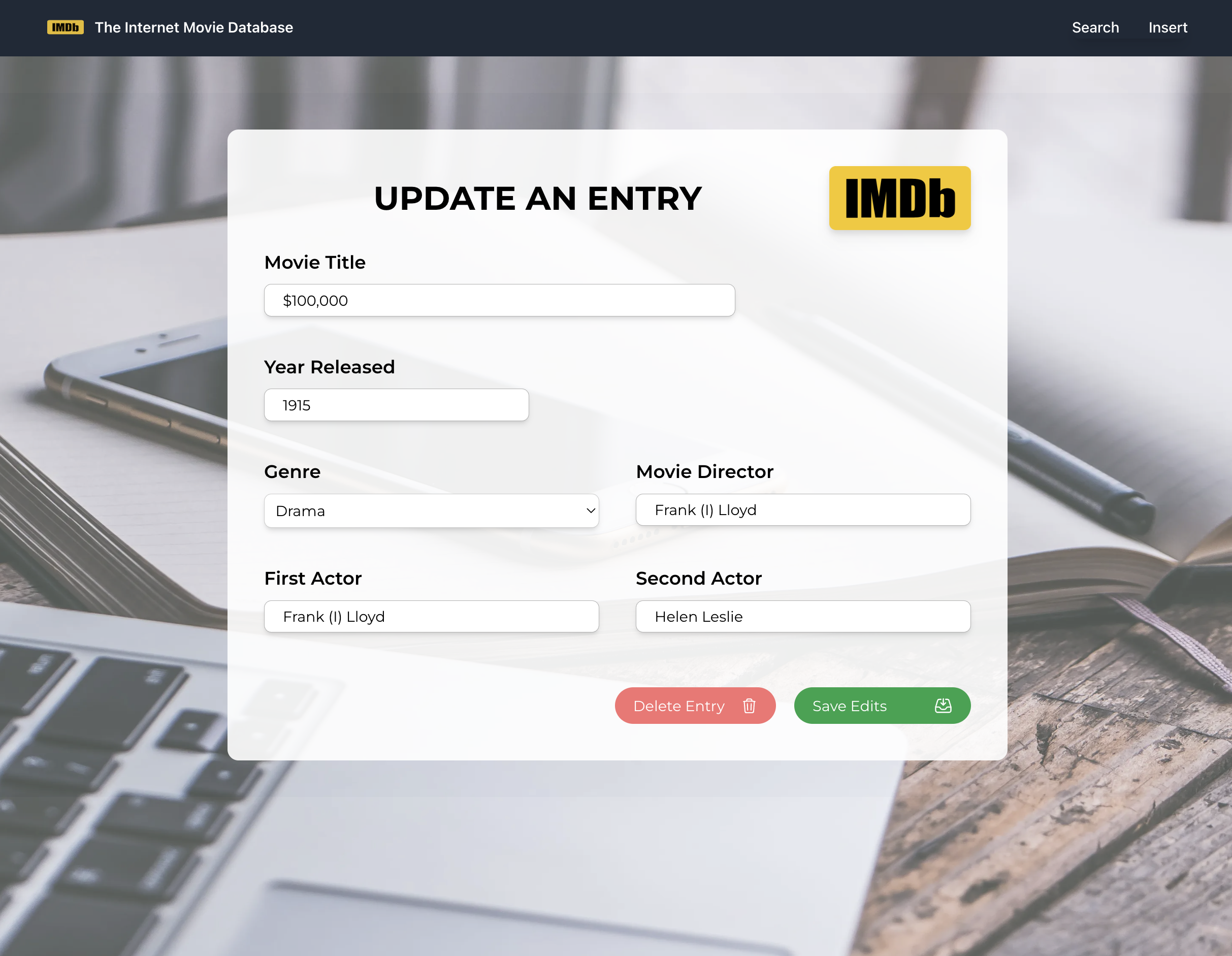The image size is (1232, 956).
Task: Click the Year Released input field
Action: pos(396,404)
